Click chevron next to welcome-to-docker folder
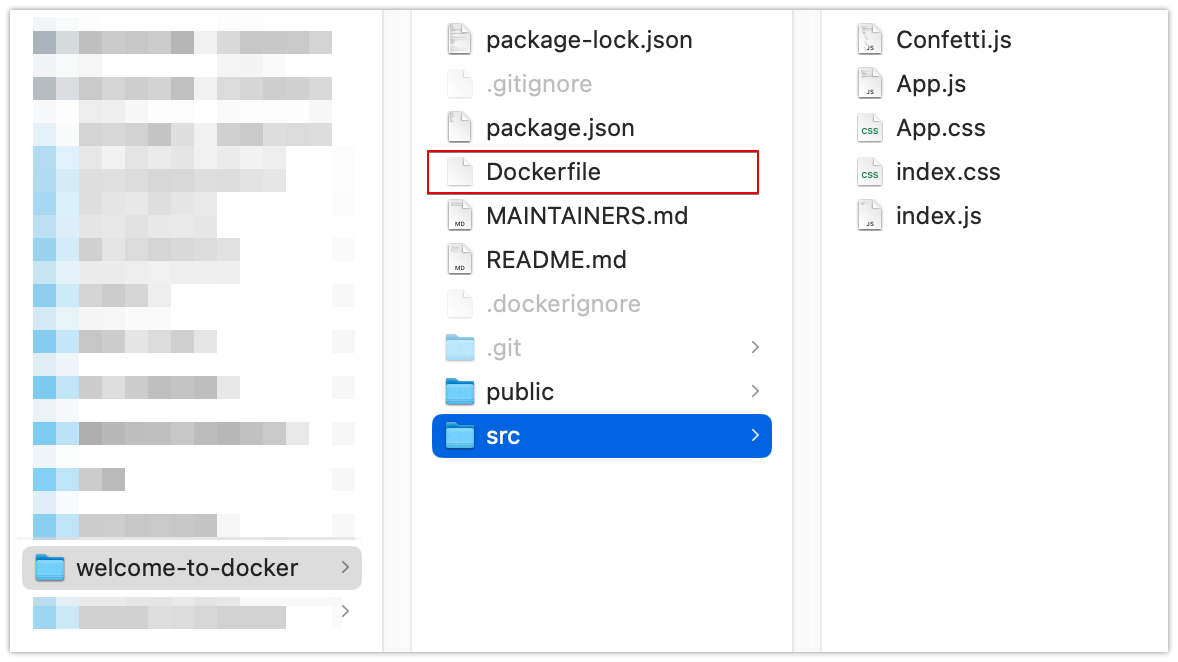Viewport: 1178px width, 662px height. pos(344,568)
